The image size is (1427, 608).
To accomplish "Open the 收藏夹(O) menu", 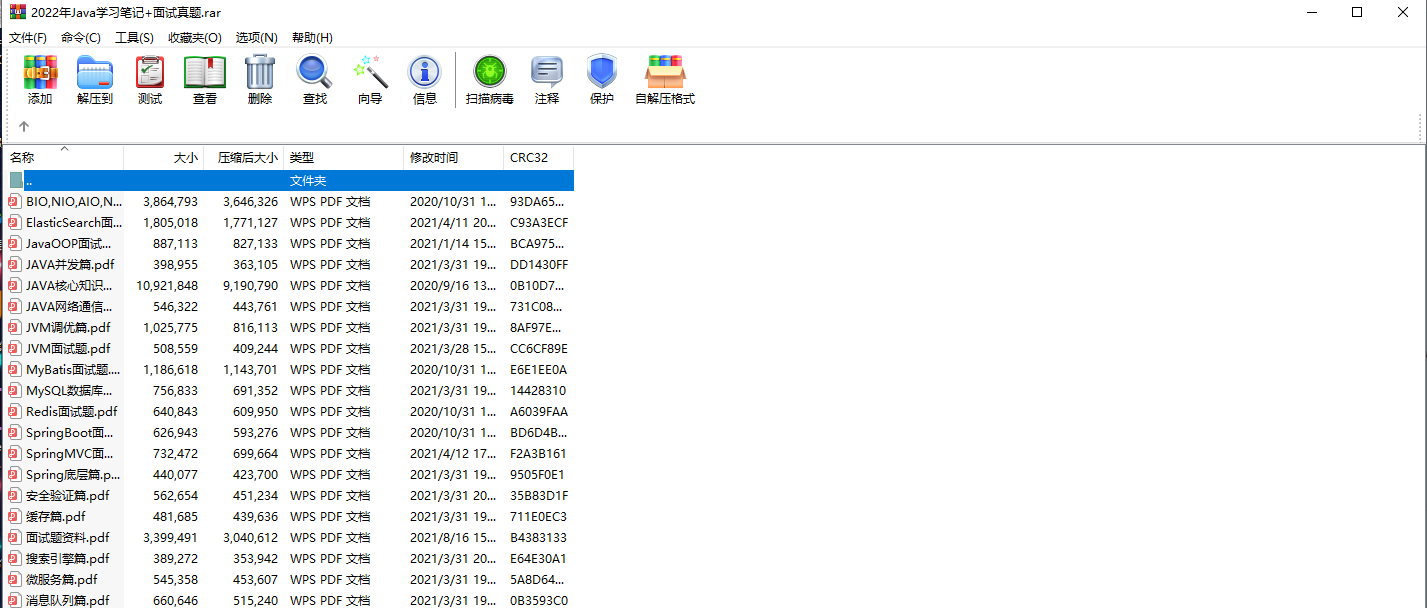I will [195, 37].
